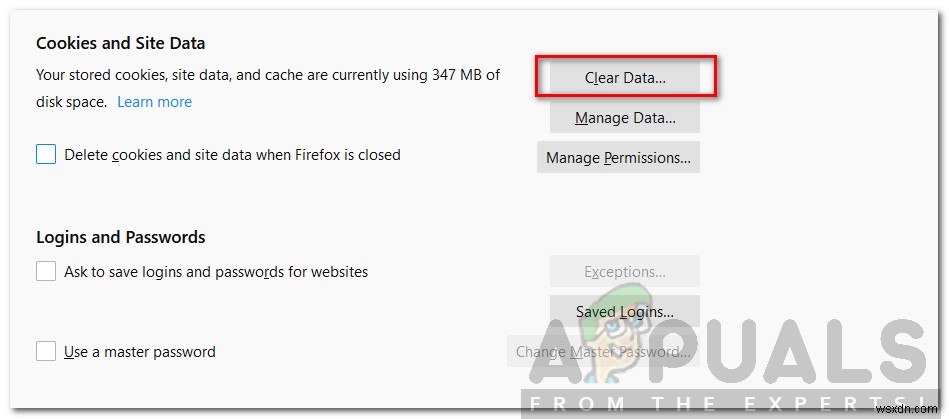Click the Clear Data button
The width and height of the screenshot is (949, 419).
(x=625, y=77)
